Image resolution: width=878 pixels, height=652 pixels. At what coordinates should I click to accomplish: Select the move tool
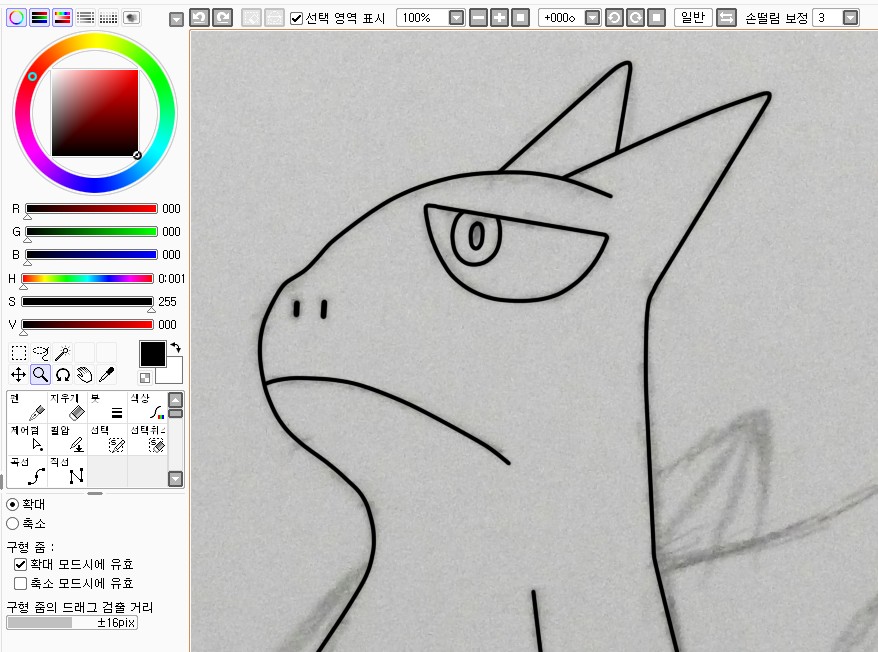(x=18, y=375)
